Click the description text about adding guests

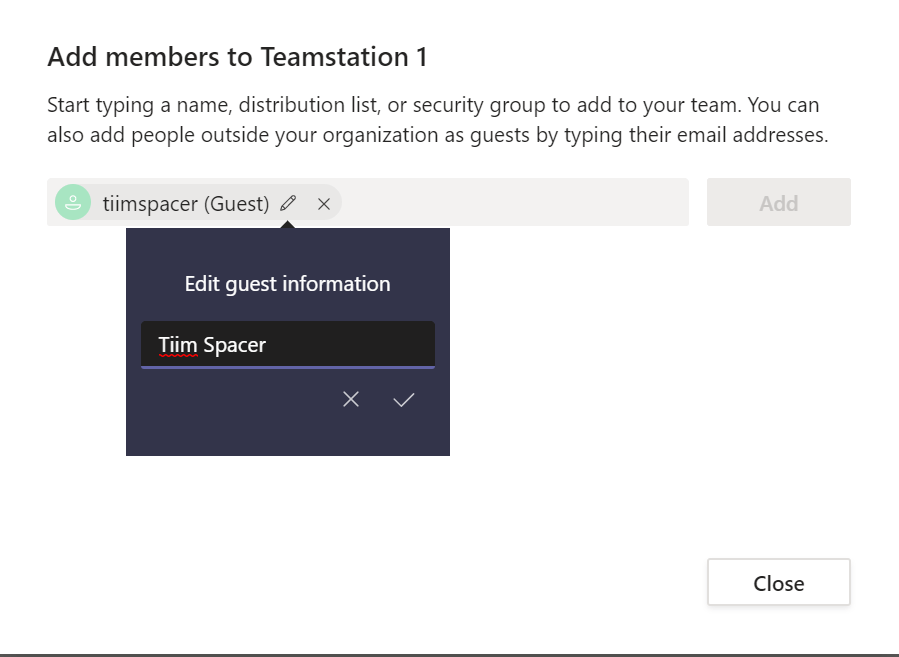pyautogui.click(x=437, y=120)
